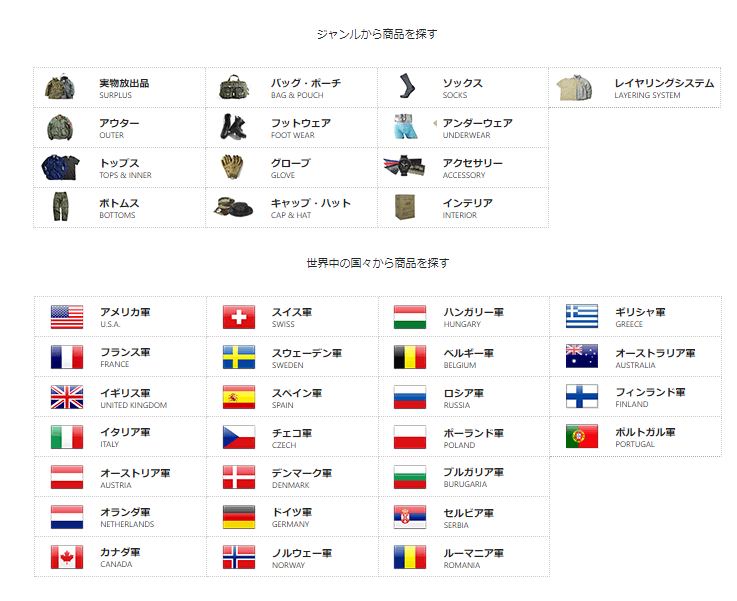Click the Bag & Pouch icon
The image size is (737, 601).
235,88
